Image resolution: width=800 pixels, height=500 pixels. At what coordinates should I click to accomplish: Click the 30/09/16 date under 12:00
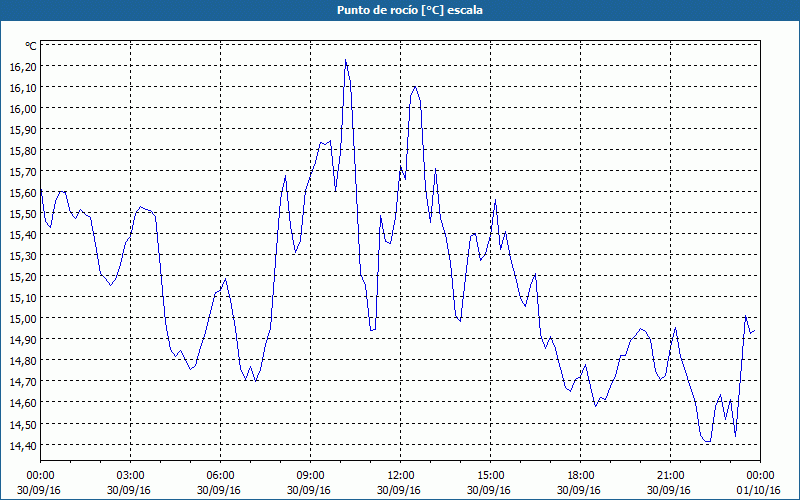pyautogui.click(x=399, y=490)
